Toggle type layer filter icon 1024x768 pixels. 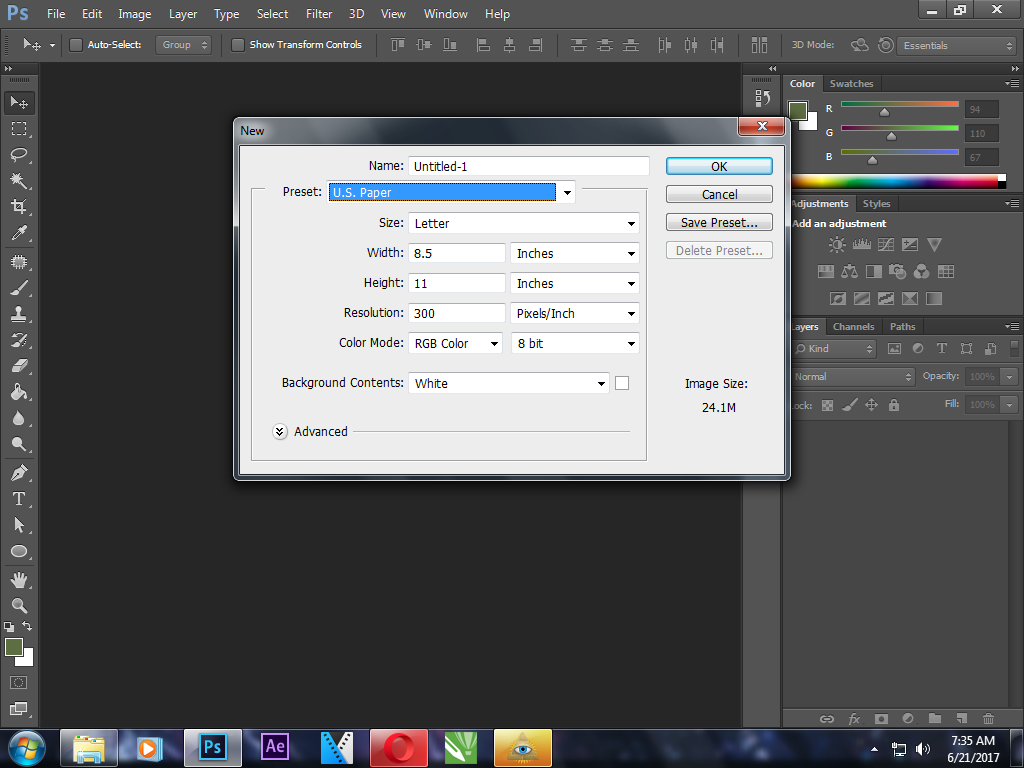tap(942, 349)
